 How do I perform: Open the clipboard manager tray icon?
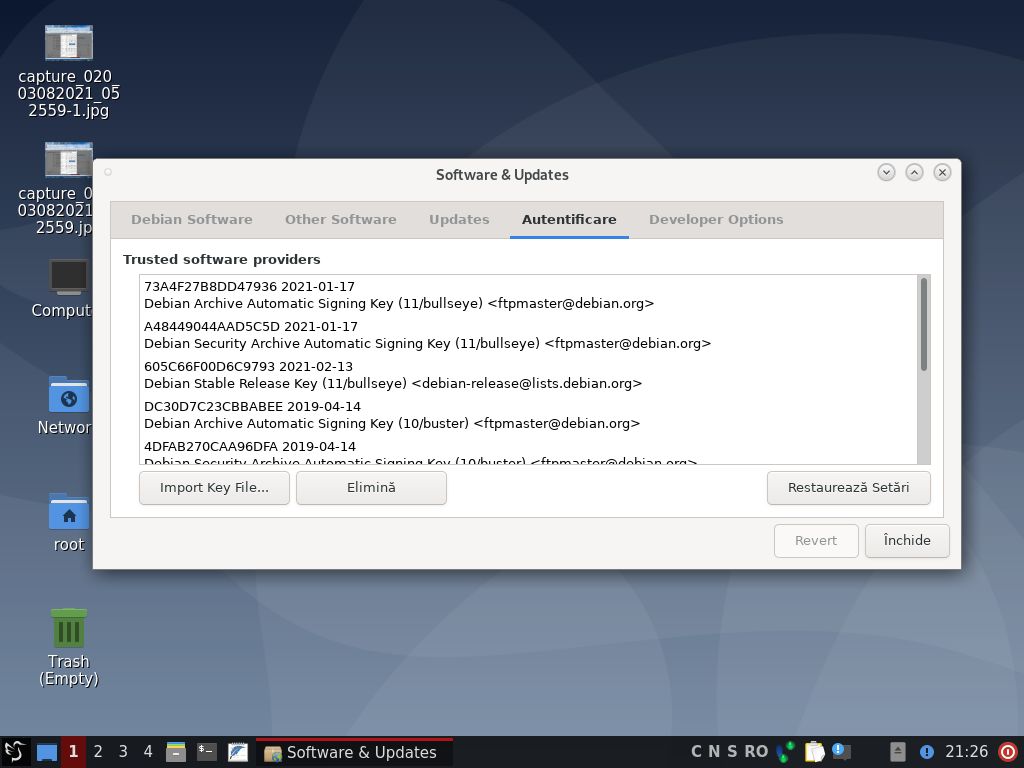coord(814,752)
